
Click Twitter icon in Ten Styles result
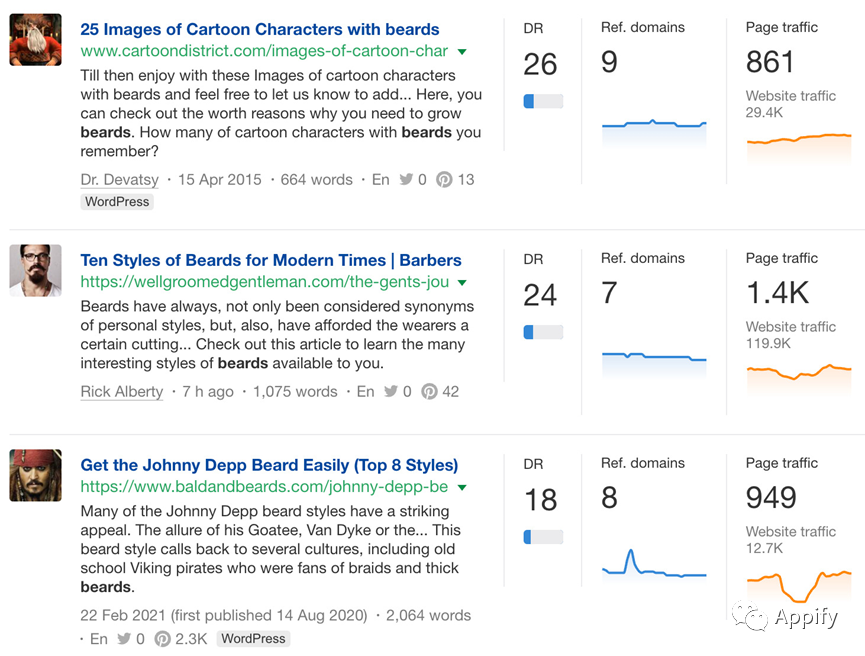click(391, 391)
